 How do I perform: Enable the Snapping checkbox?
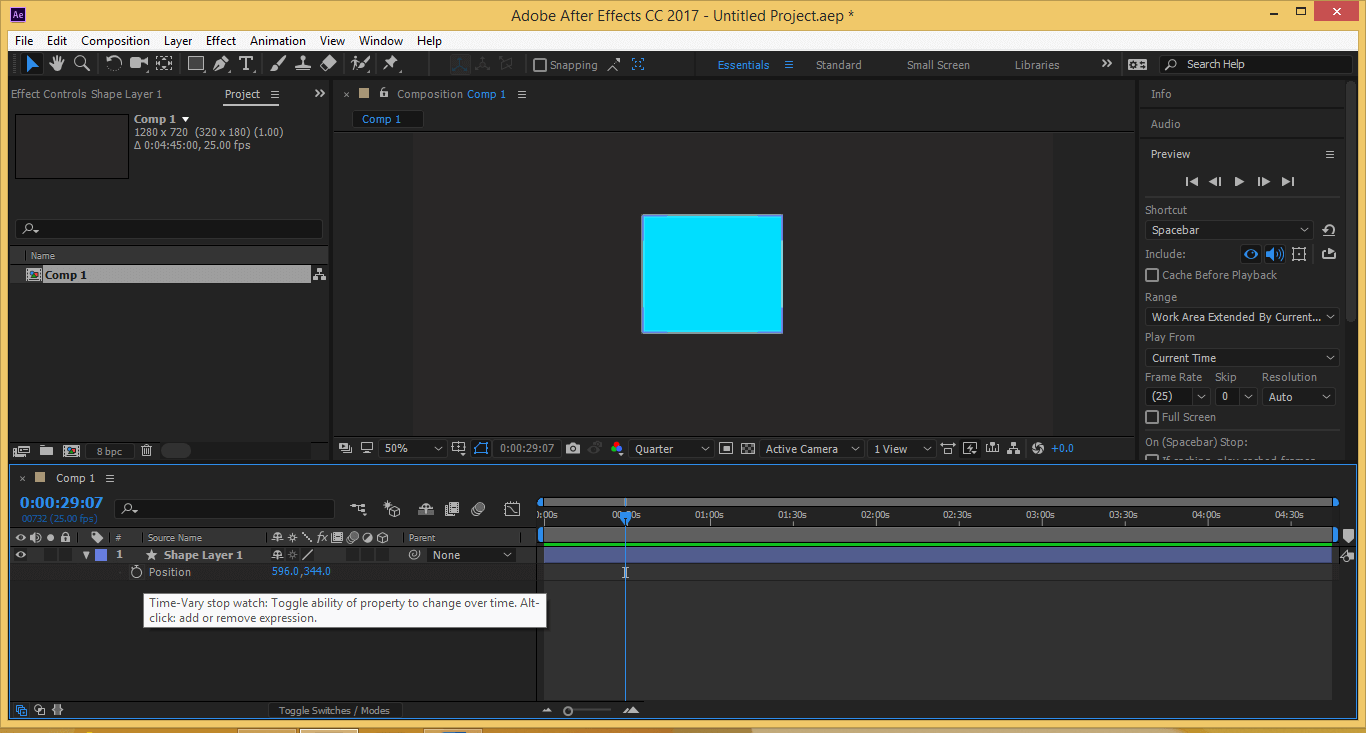[x=540, y=65]
